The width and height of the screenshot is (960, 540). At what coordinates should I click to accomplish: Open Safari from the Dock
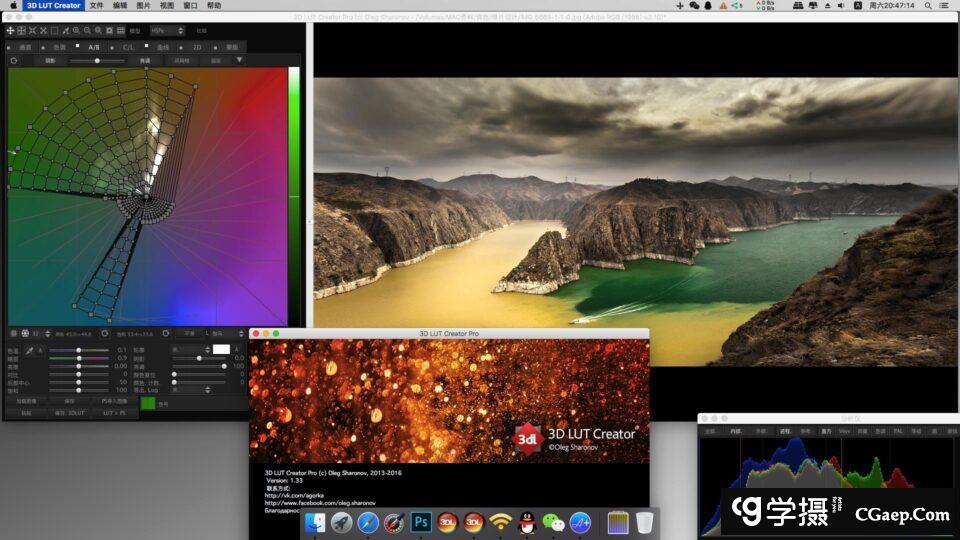[x=368, y=522]
